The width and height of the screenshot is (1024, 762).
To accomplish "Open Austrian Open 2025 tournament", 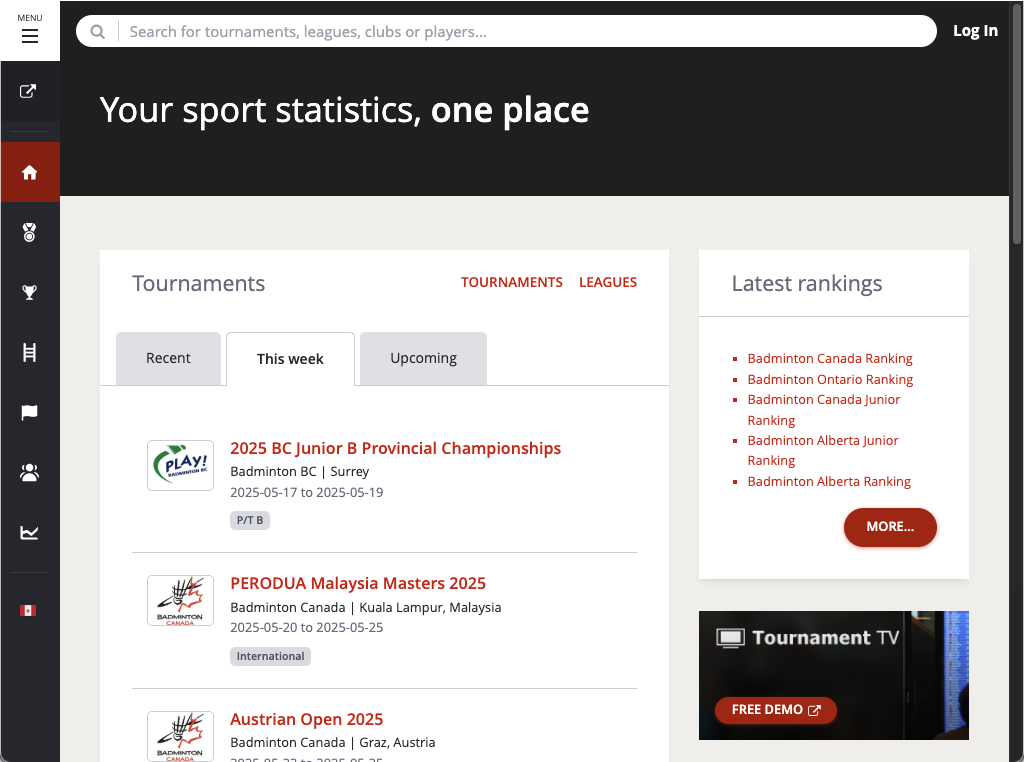I will point(306,719).
